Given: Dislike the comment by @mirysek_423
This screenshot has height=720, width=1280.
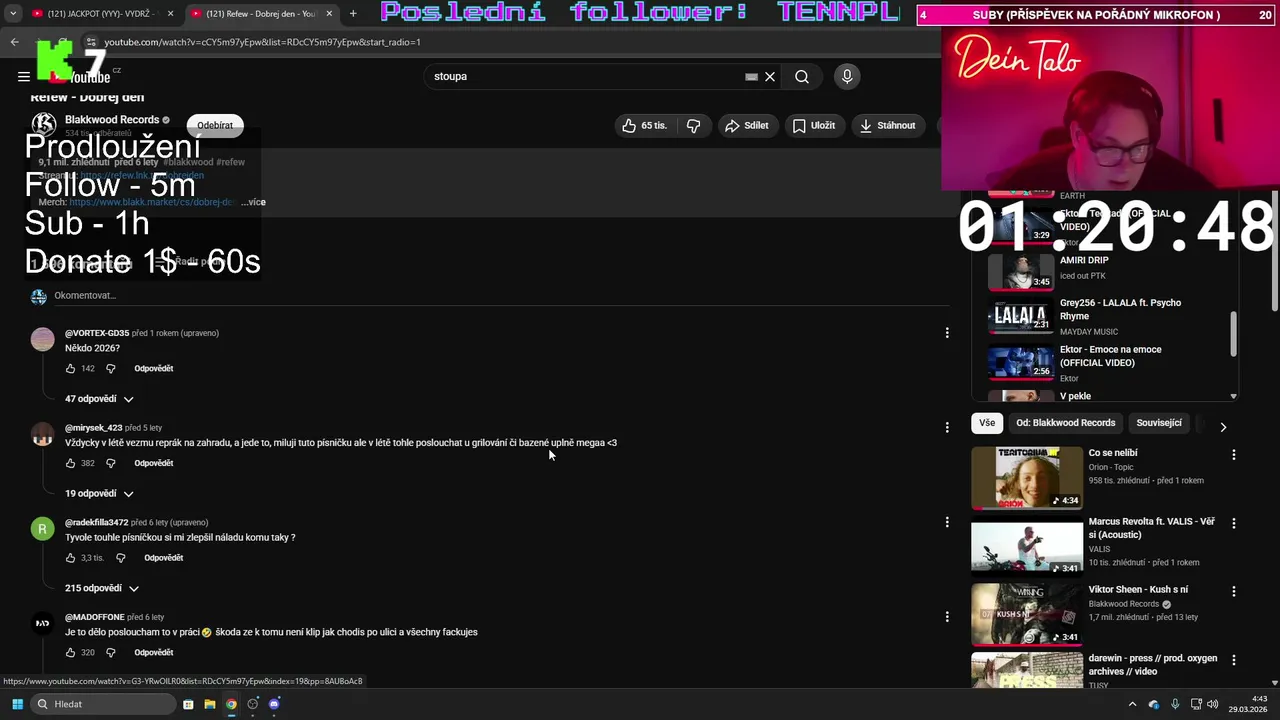Looking at the screenshot, I should [110, 463].
